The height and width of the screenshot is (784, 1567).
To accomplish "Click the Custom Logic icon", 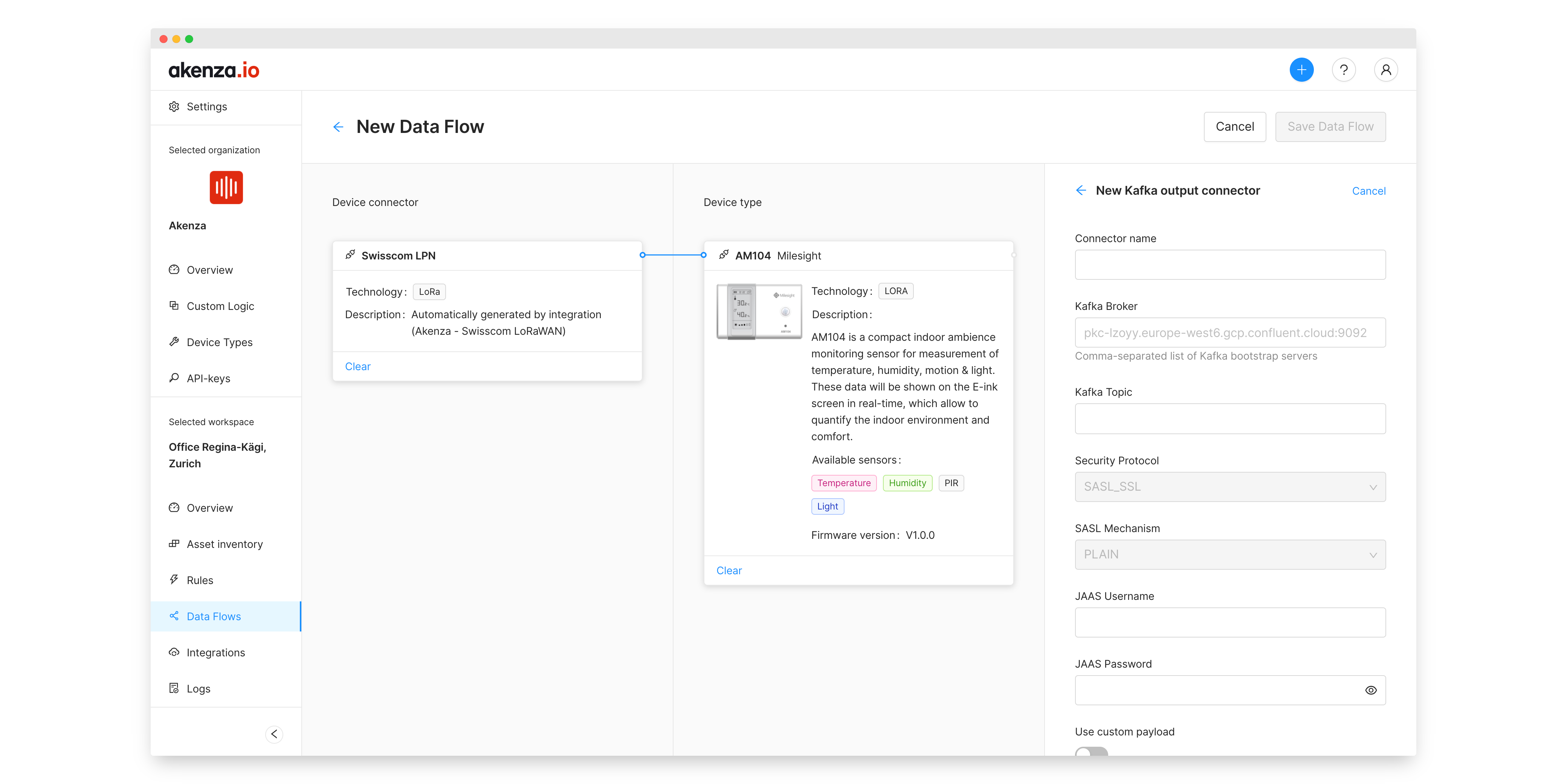I will click(x=174, y=305).
